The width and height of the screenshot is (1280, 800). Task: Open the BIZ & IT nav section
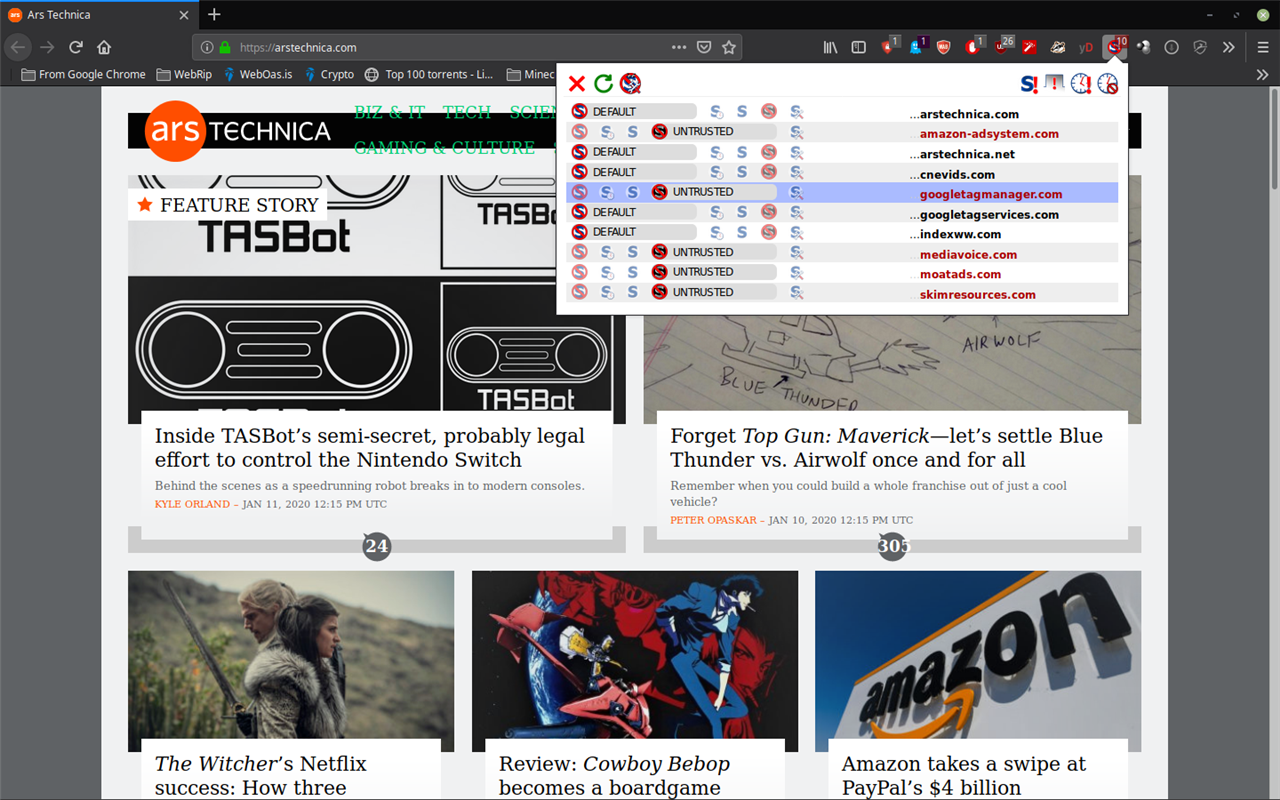(389, 112)
